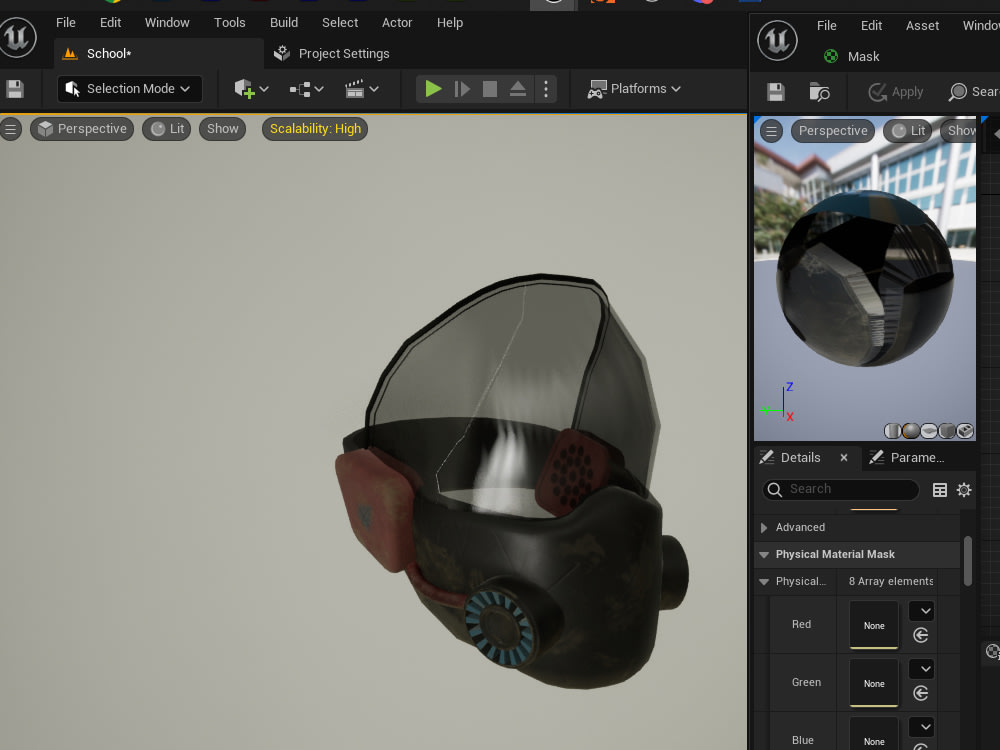
Task: Open the Select menu
Action: [x=340, y=22]
